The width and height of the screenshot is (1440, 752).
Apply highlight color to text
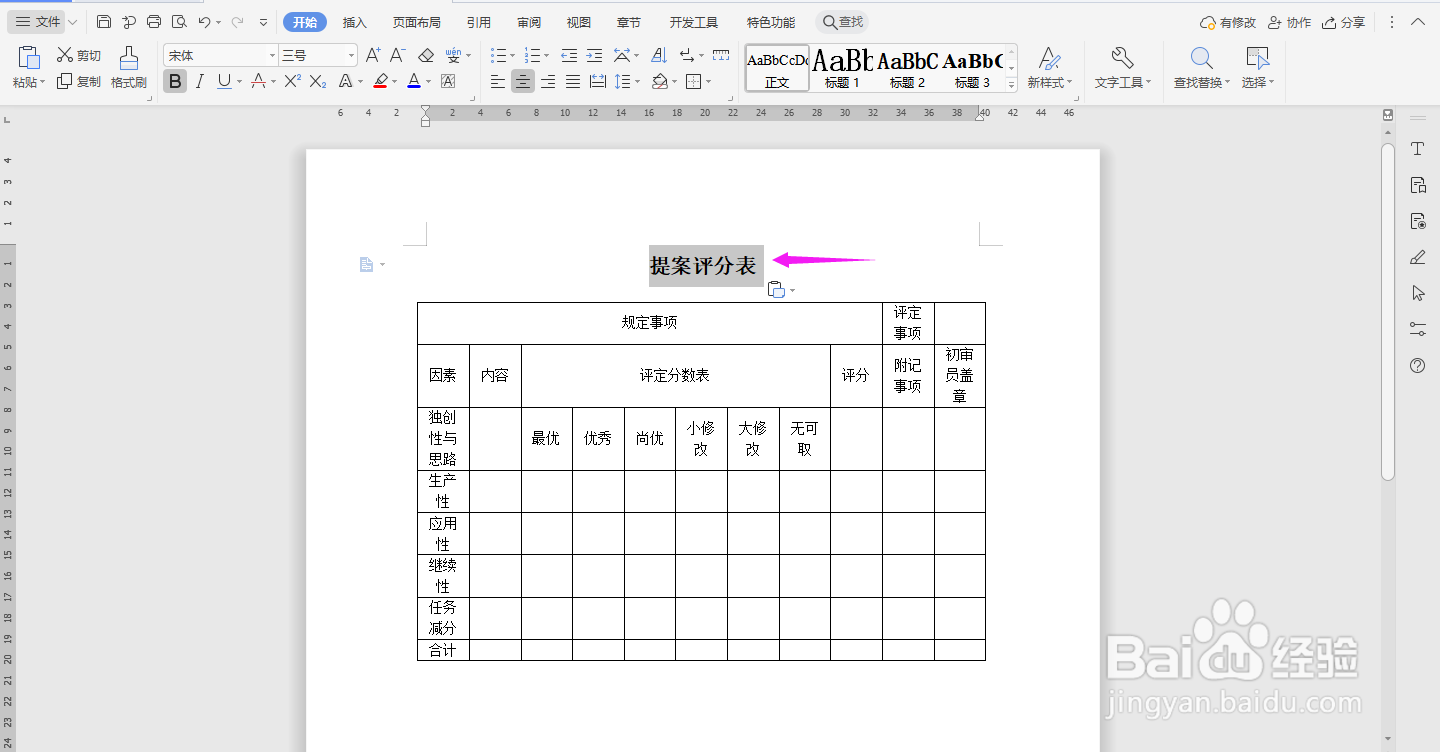(381, 81)
